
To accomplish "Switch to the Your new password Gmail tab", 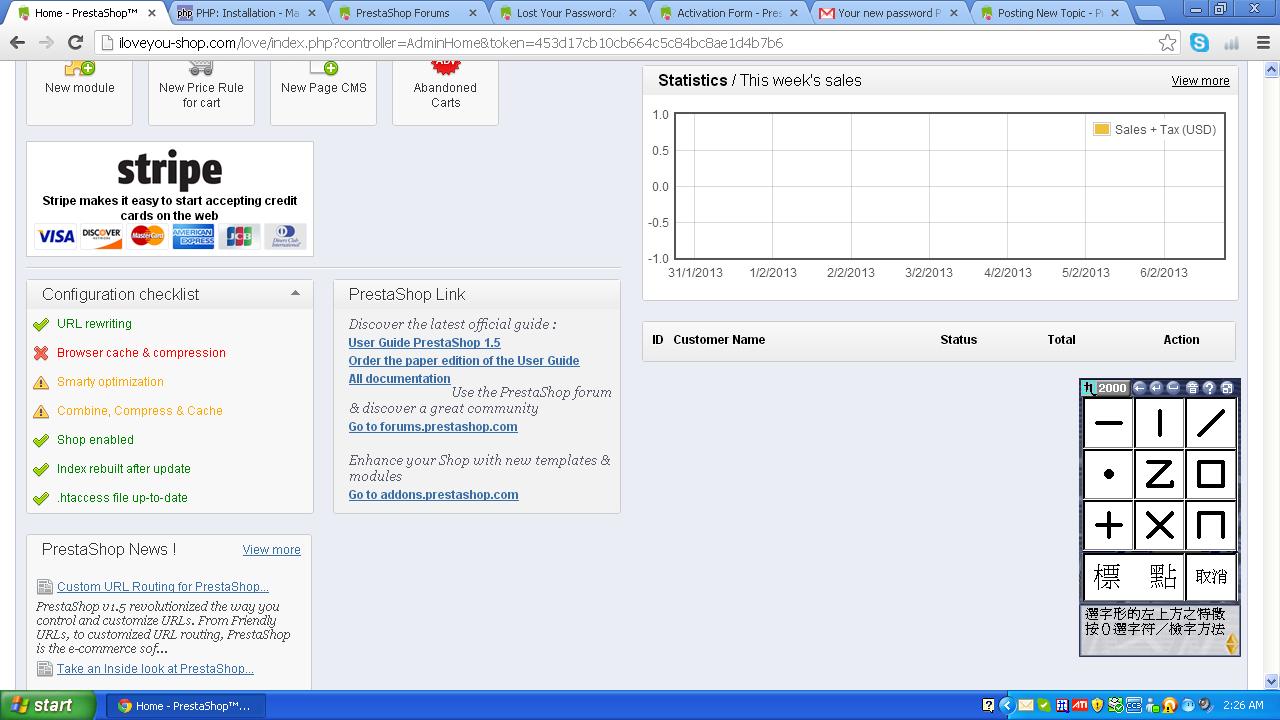I will point(887,13).
